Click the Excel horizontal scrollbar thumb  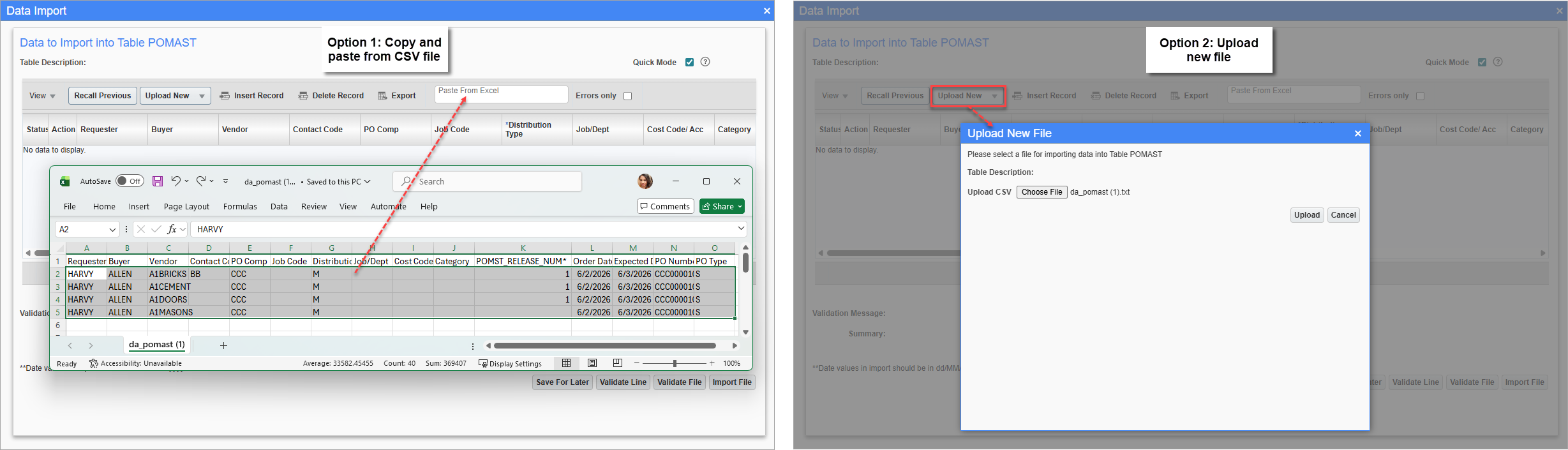pyautogui.click(x=604, y=345)
